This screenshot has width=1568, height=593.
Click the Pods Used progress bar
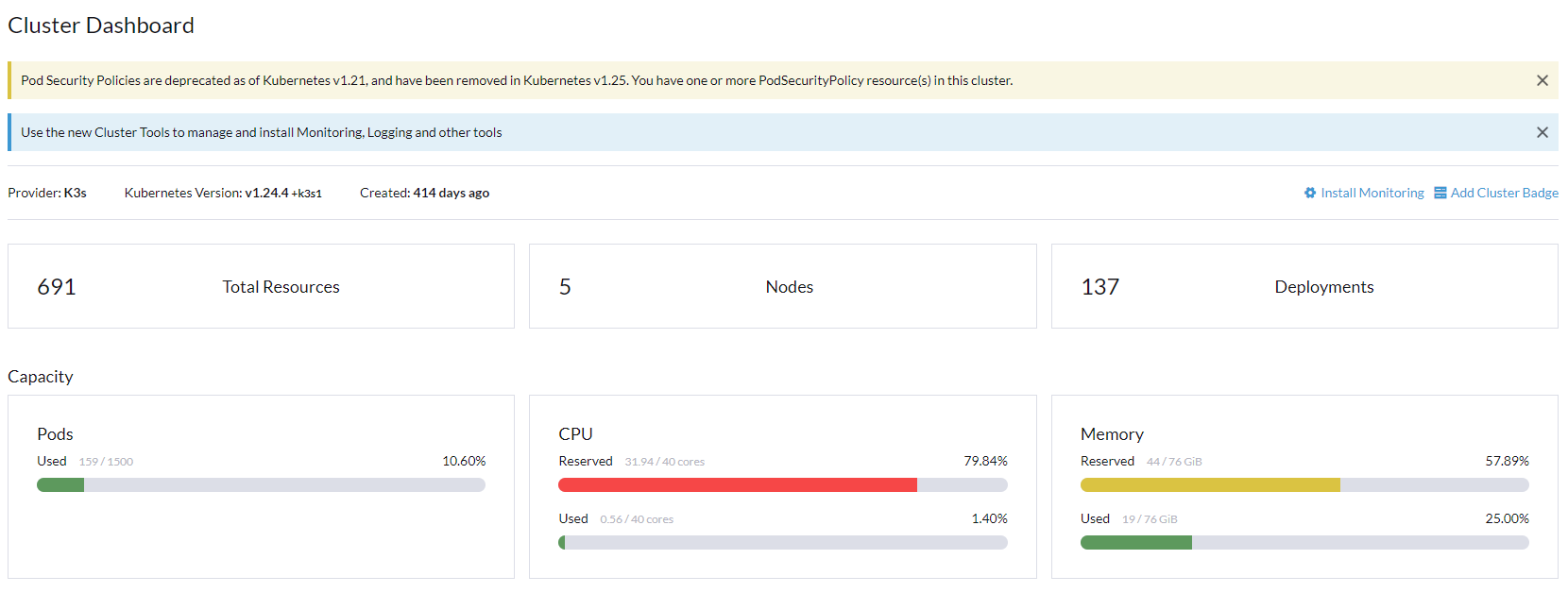coord(261,484)
